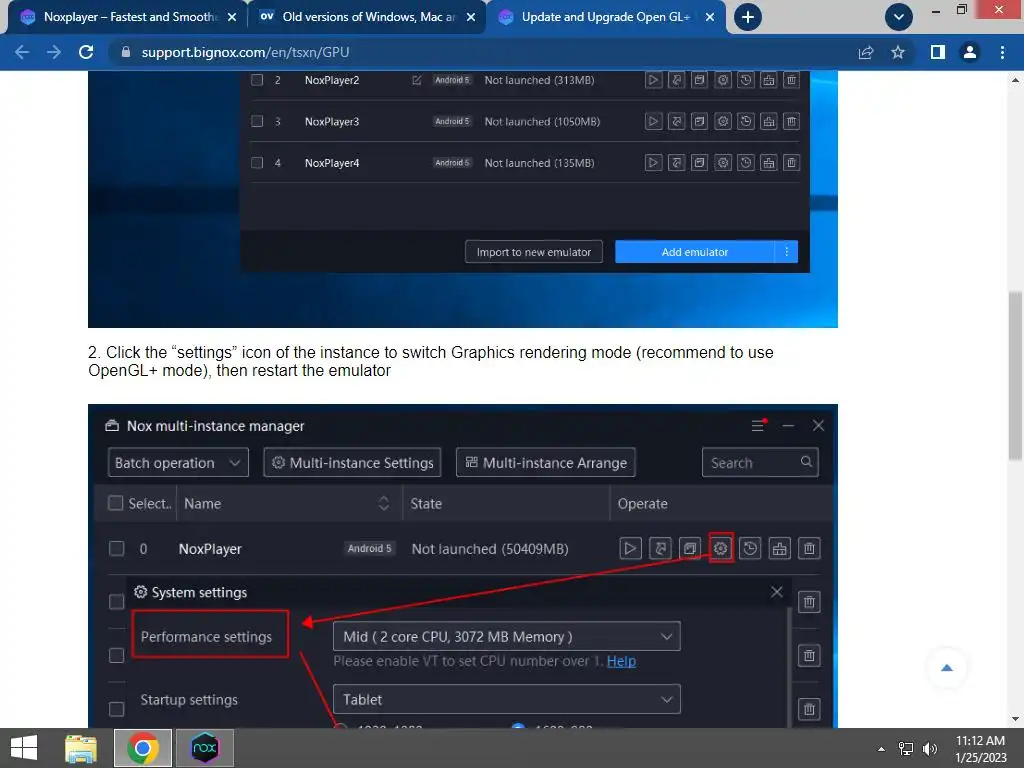This screenshot has height=768, width=1024.
Task: Open settings gear for NoxPlayer instance 0
Action: (720, 549)
